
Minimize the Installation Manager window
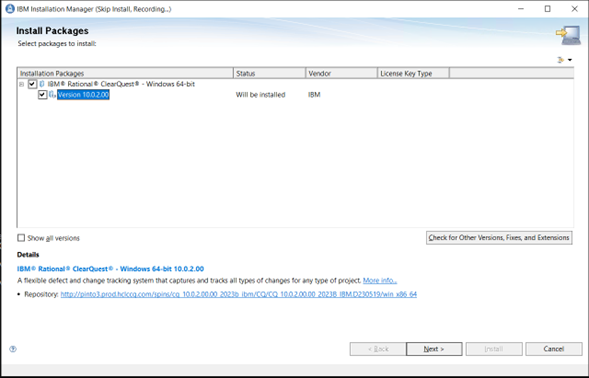521,9
